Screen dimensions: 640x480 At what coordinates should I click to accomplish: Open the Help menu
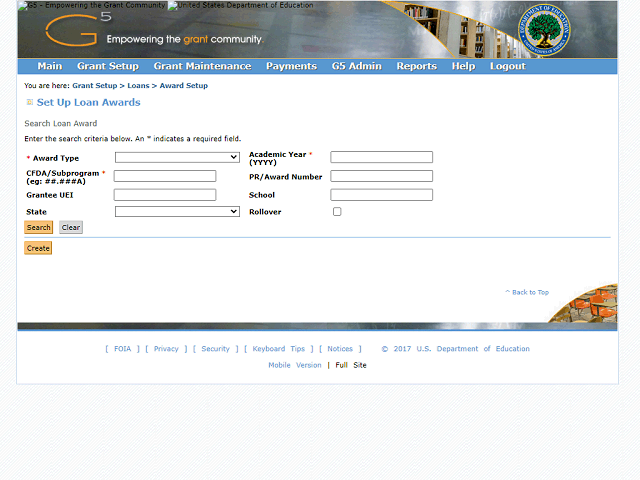pos(463,66)
